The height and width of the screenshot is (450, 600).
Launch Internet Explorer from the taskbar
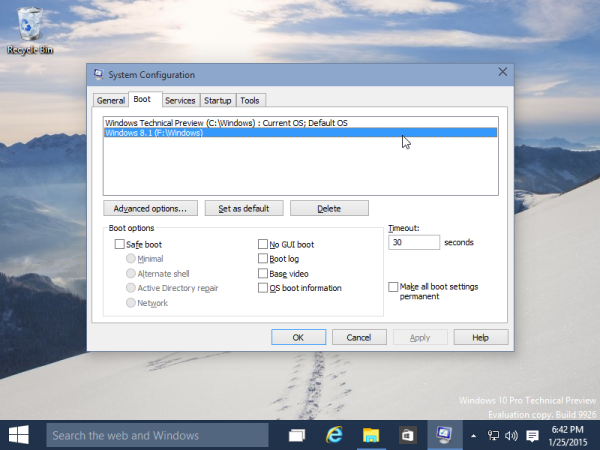coord(334,435)
